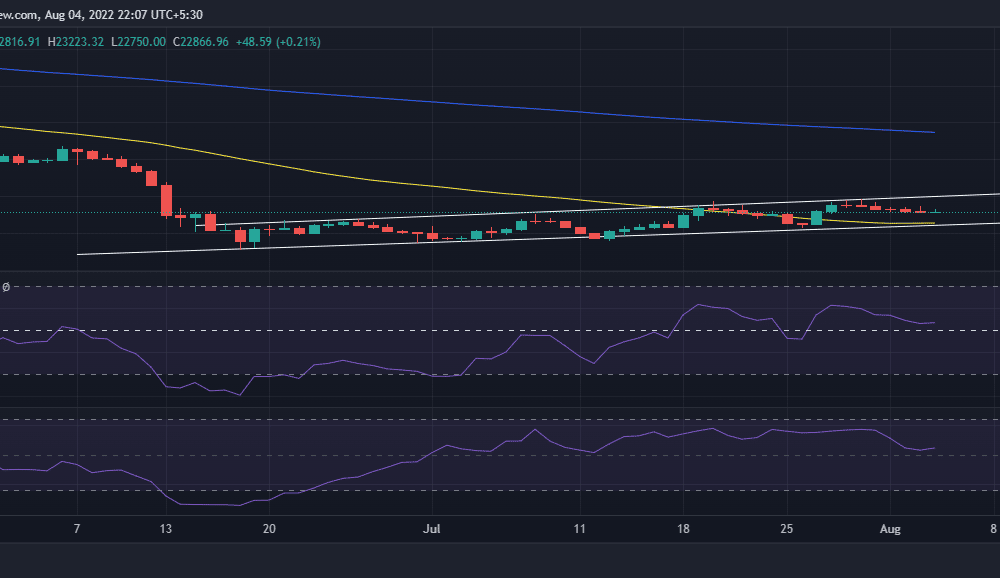1000x578 pixels.
Task: Click the low value L22750.00
Action: [138, 42]
